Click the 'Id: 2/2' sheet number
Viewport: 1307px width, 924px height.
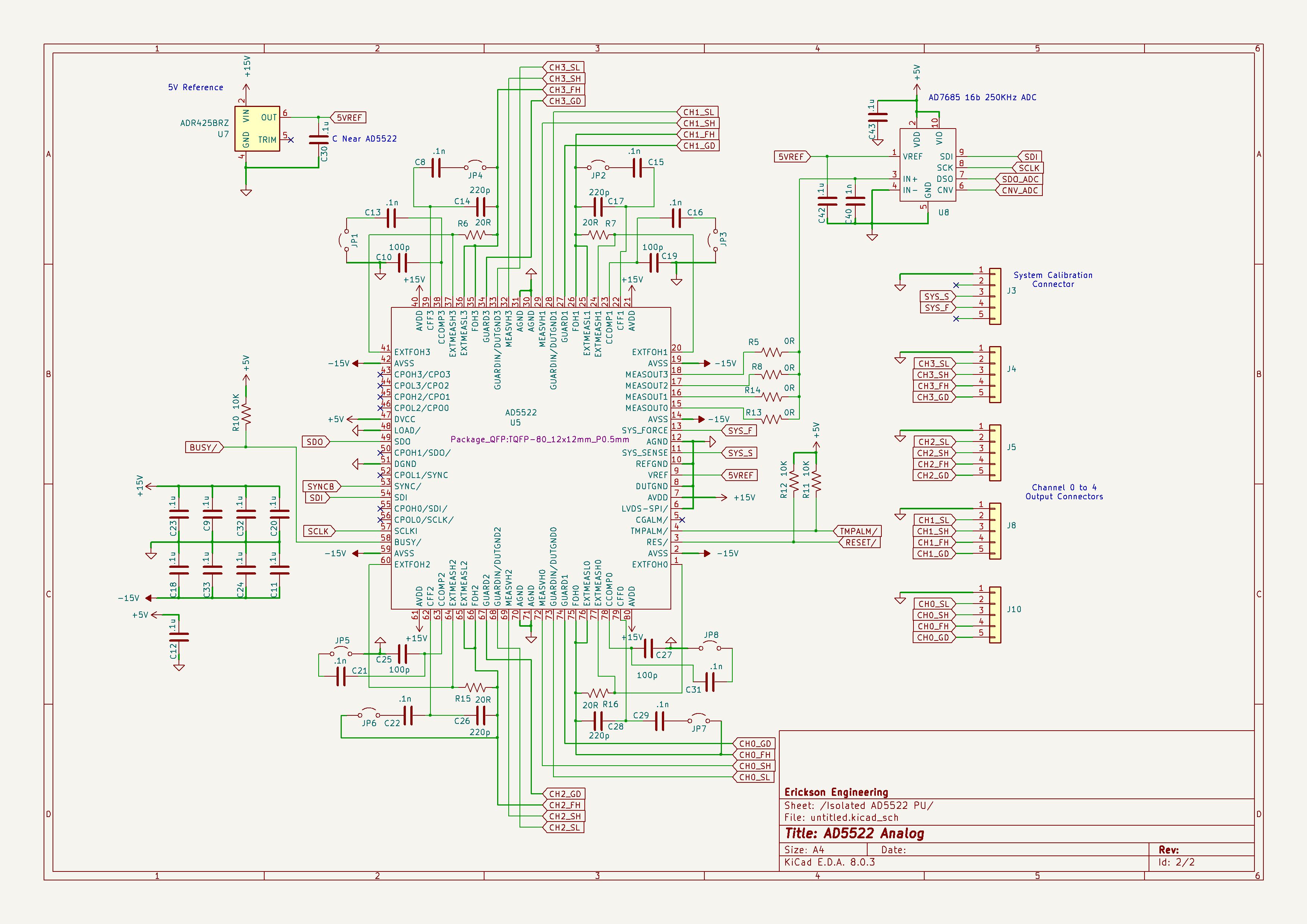[1176, 862]
